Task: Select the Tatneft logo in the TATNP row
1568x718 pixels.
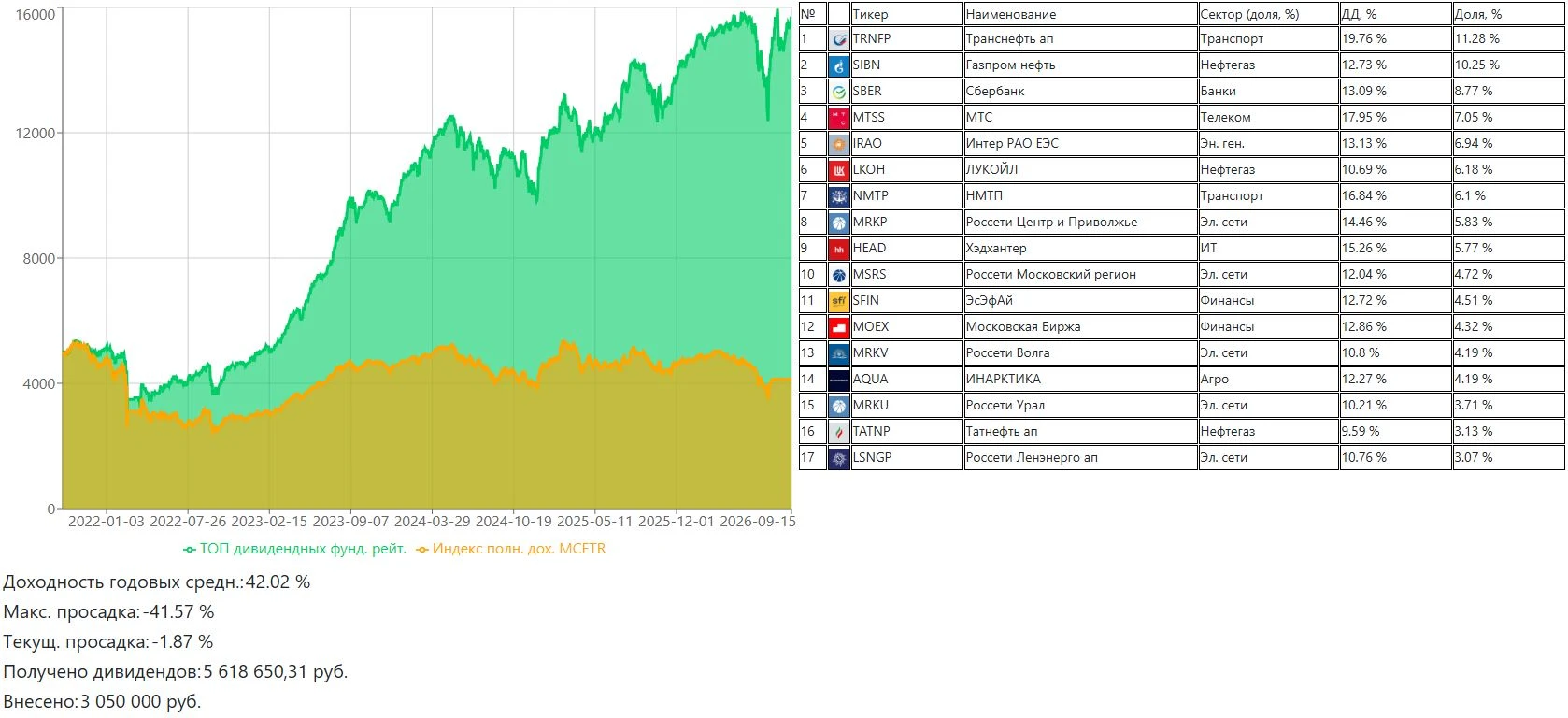Action: (x=838, y=432)
